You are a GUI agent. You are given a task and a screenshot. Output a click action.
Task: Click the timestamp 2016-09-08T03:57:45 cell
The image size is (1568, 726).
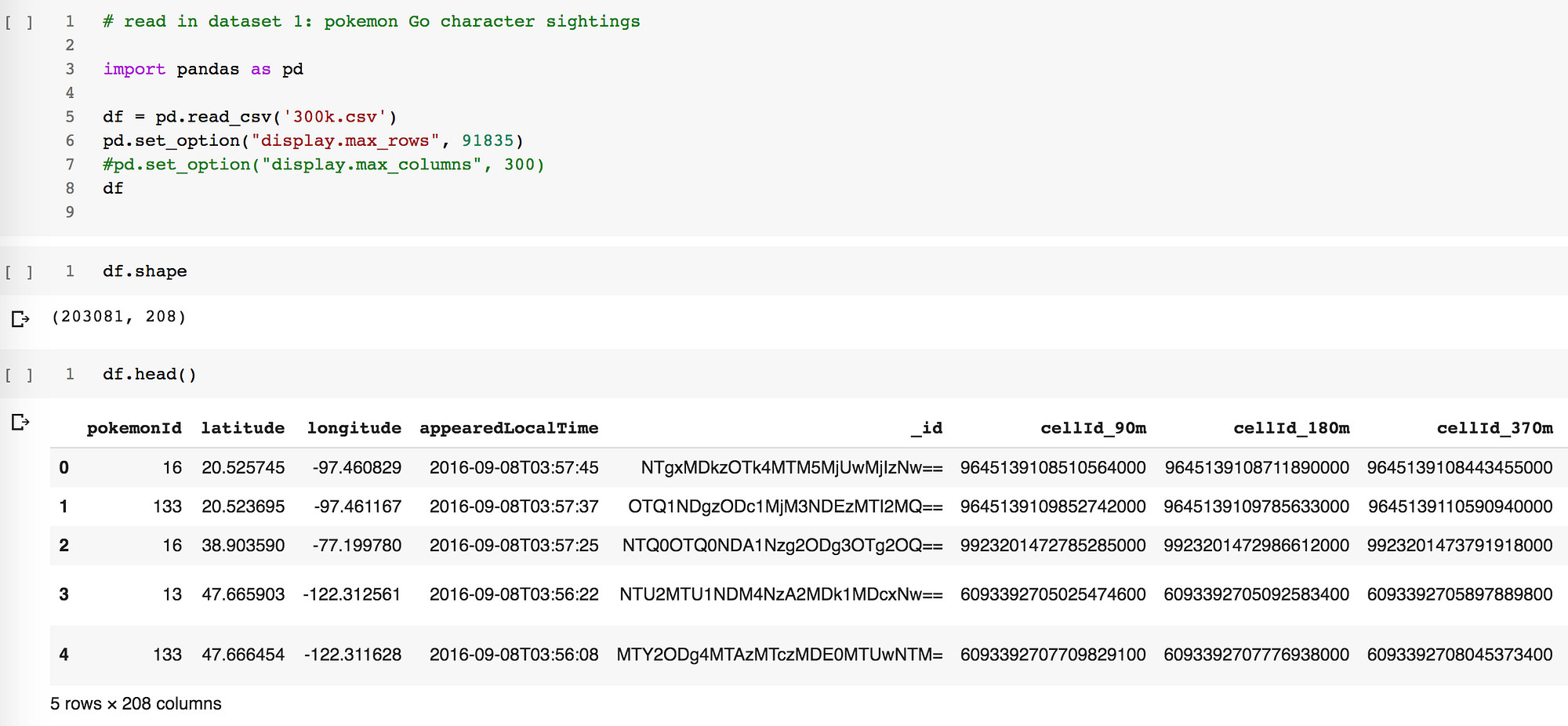(515, 467)
